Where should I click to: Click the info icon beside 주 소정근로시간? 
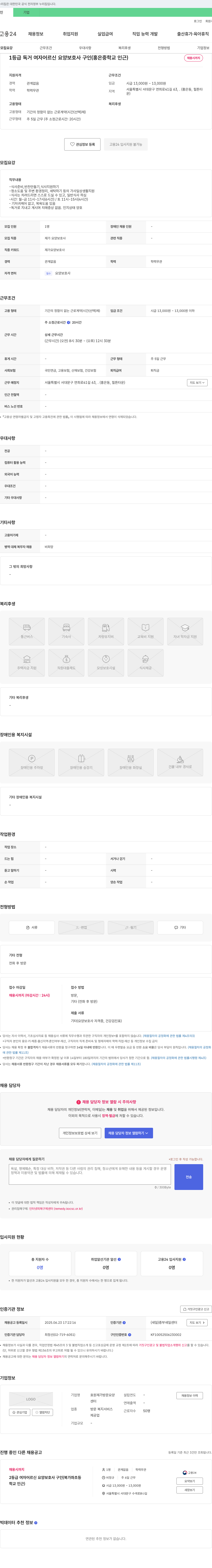tap(68, 323)
